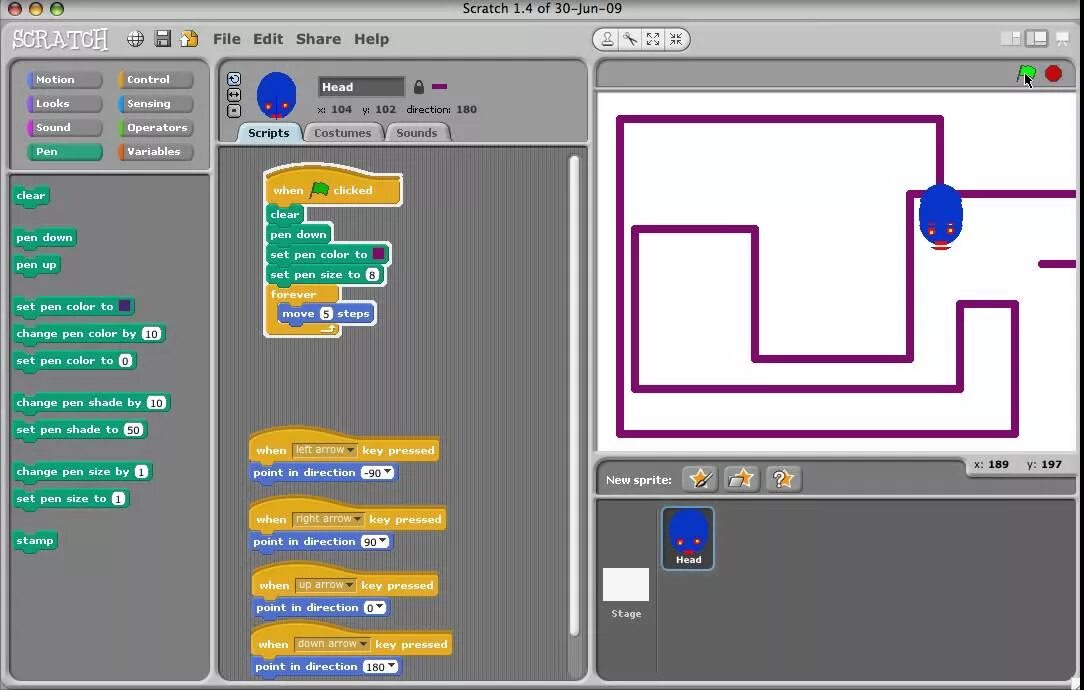Switch to full stage view mode
Viewport: 1084px width, 690px height.
click(1036, 39)
